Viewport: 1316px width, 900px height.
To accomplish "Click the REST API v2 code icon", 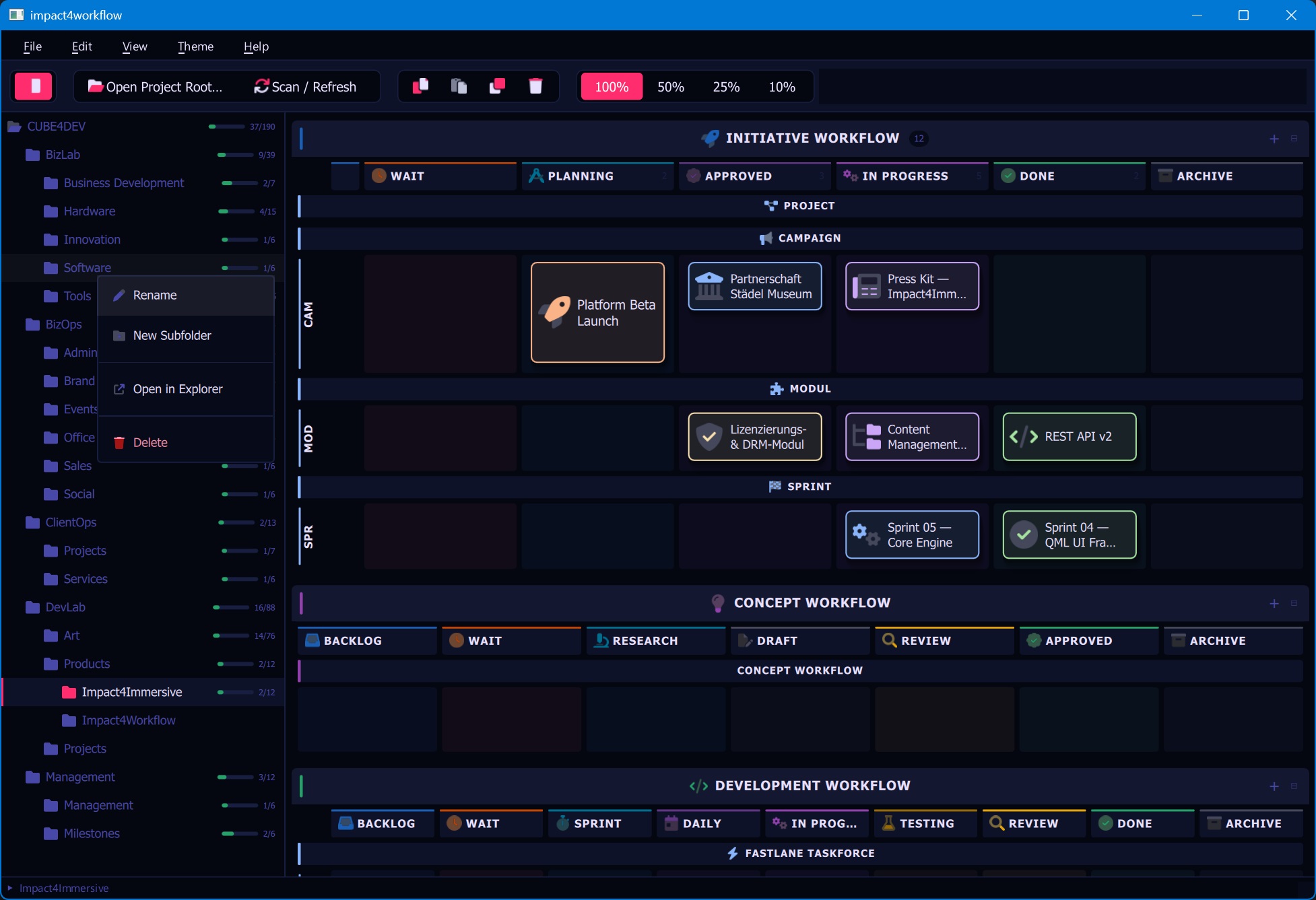I will pyautogui.click(x=1024, y=437).
